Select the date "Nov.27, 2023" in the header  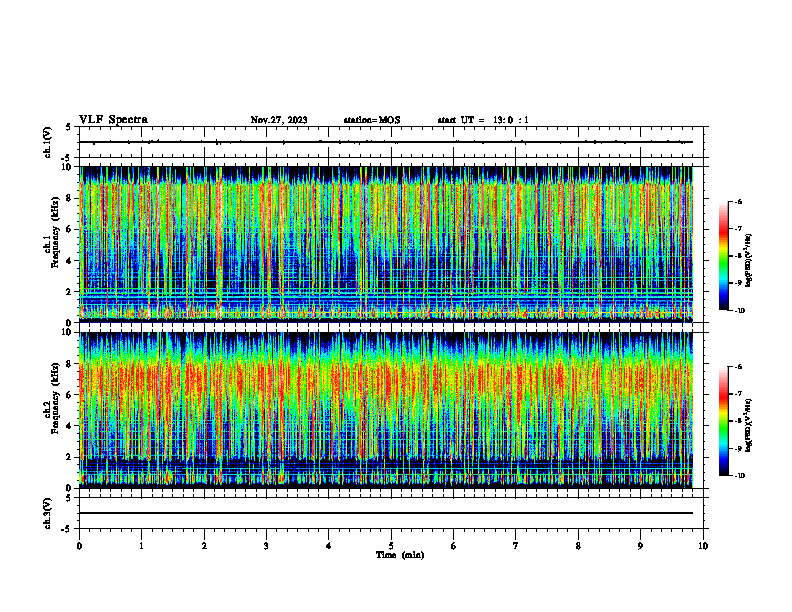coord(279,120)
